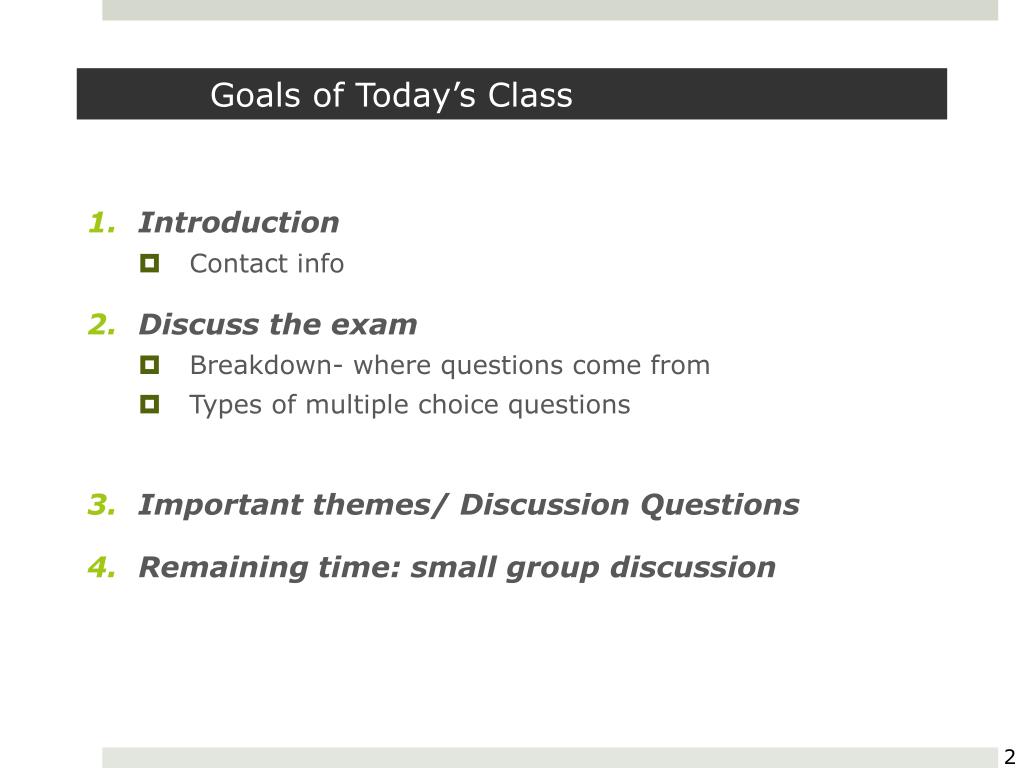
Task: Click 'Types of multiple choice questions' text
Action: click(x=410, y=405)
